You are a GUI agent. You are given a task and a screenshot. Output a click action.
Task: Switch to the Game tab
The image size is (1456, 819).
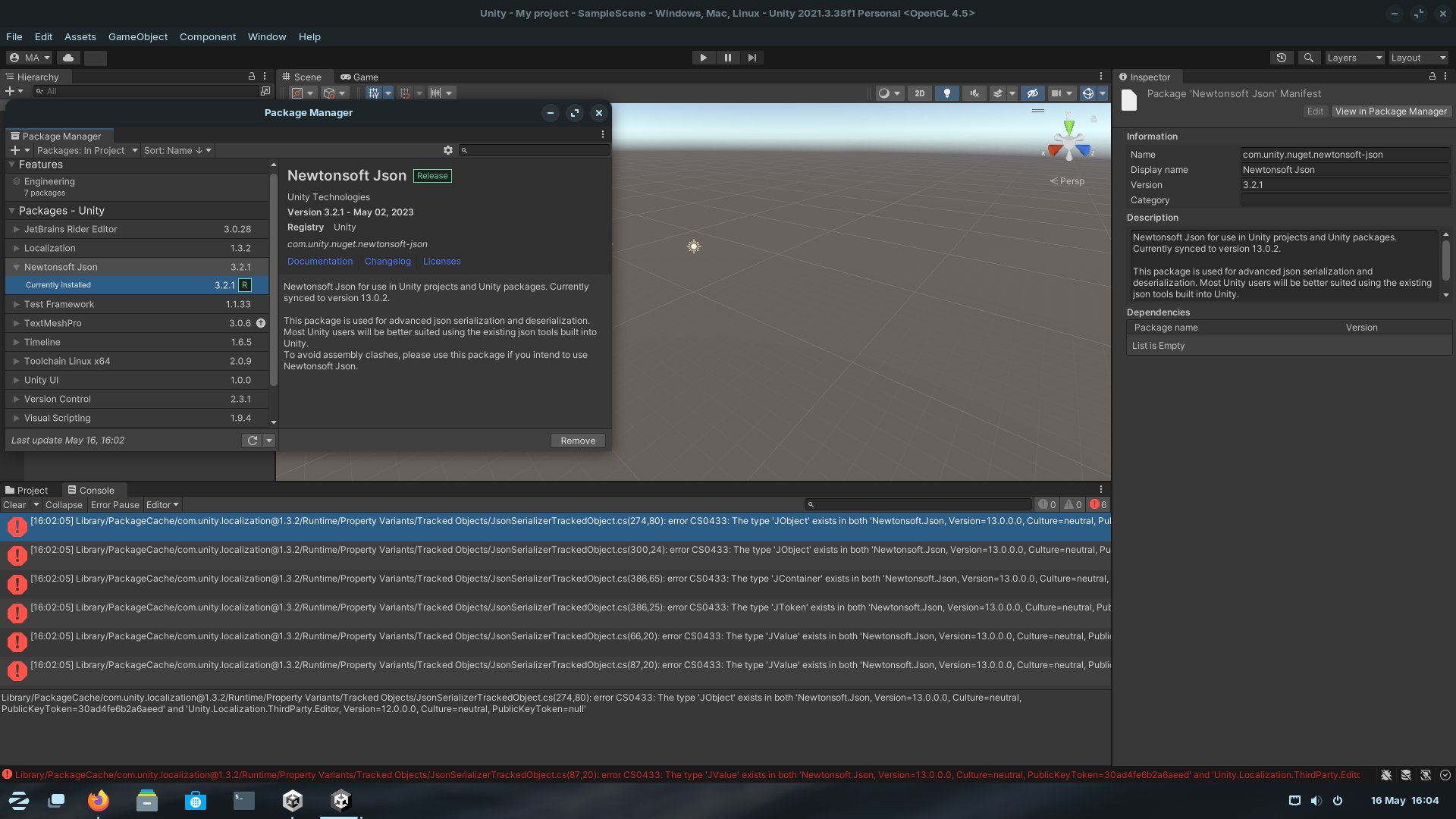(359, 77)
